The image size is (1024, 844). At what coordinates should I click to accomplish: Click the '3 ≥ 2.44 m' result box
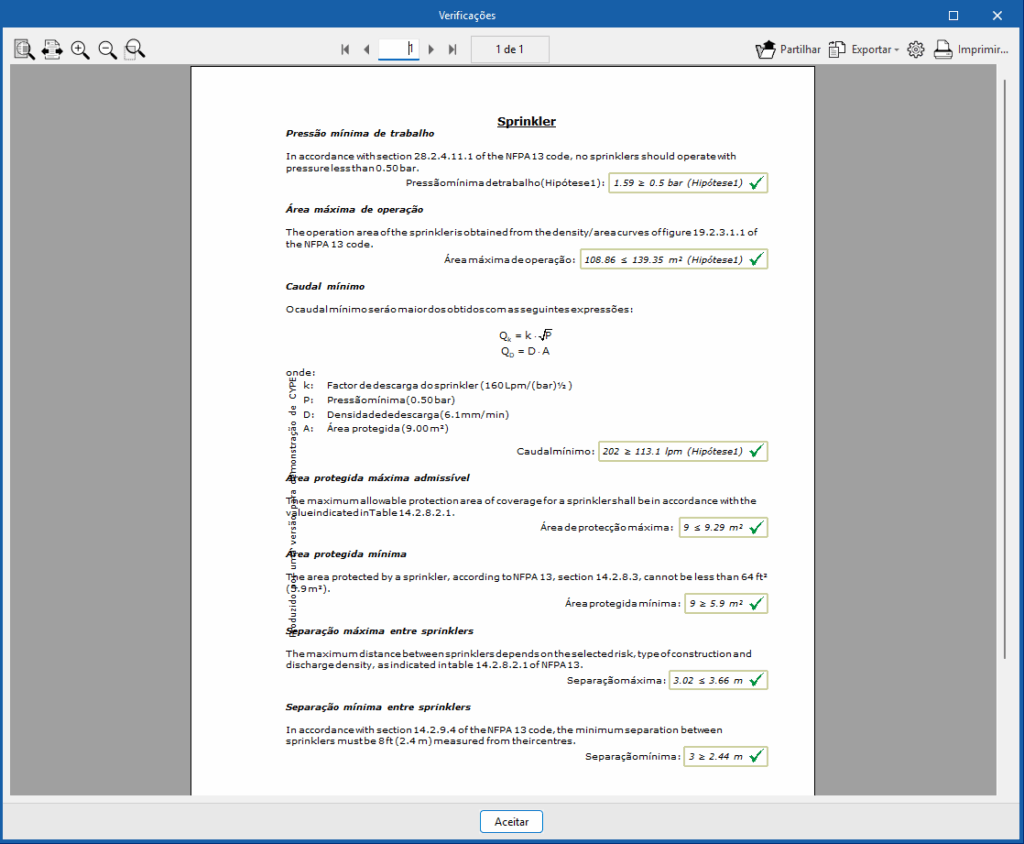pyautogui.click(x=726, y=756)
